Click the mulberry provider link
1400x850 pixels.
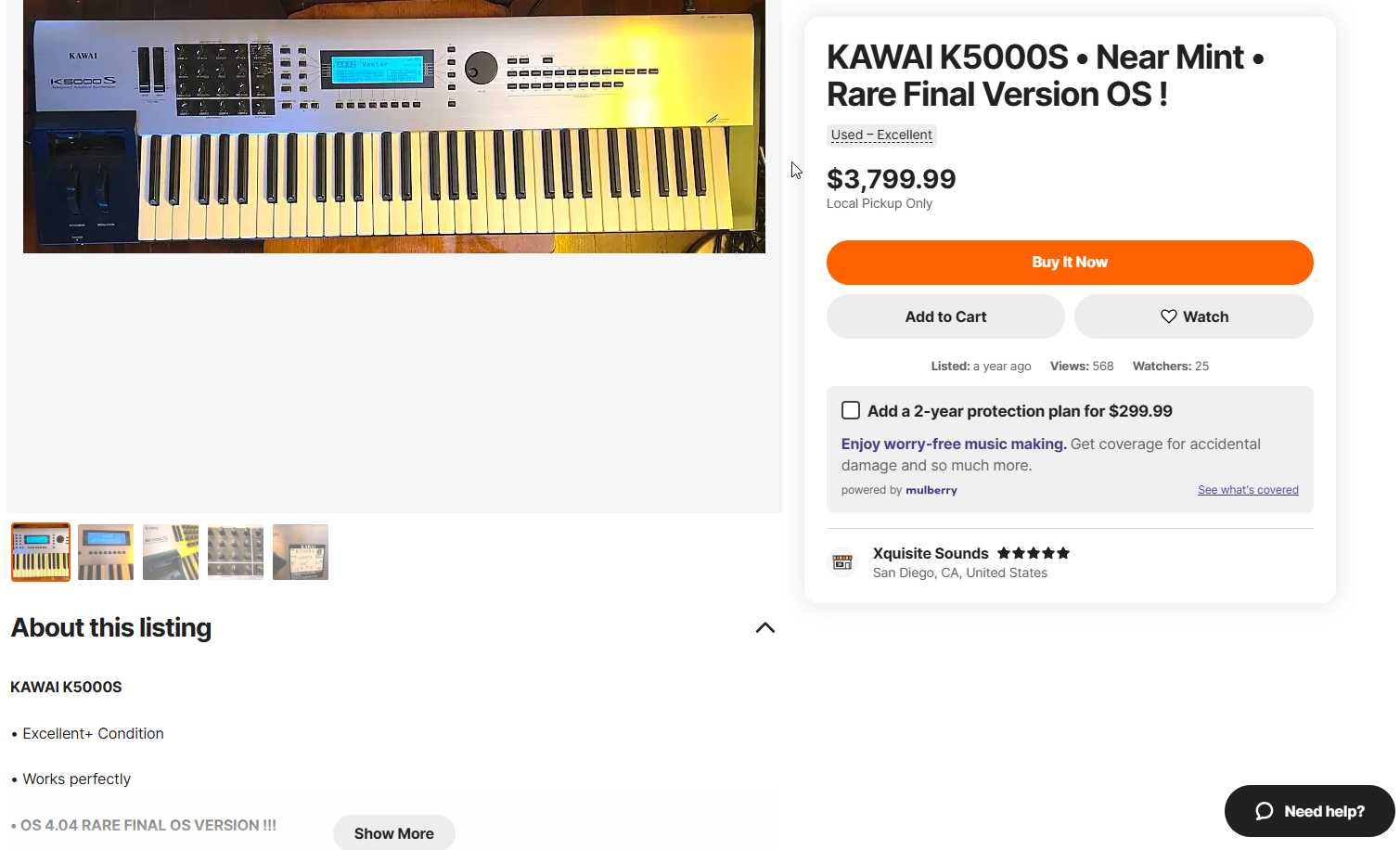coord(931,490)
